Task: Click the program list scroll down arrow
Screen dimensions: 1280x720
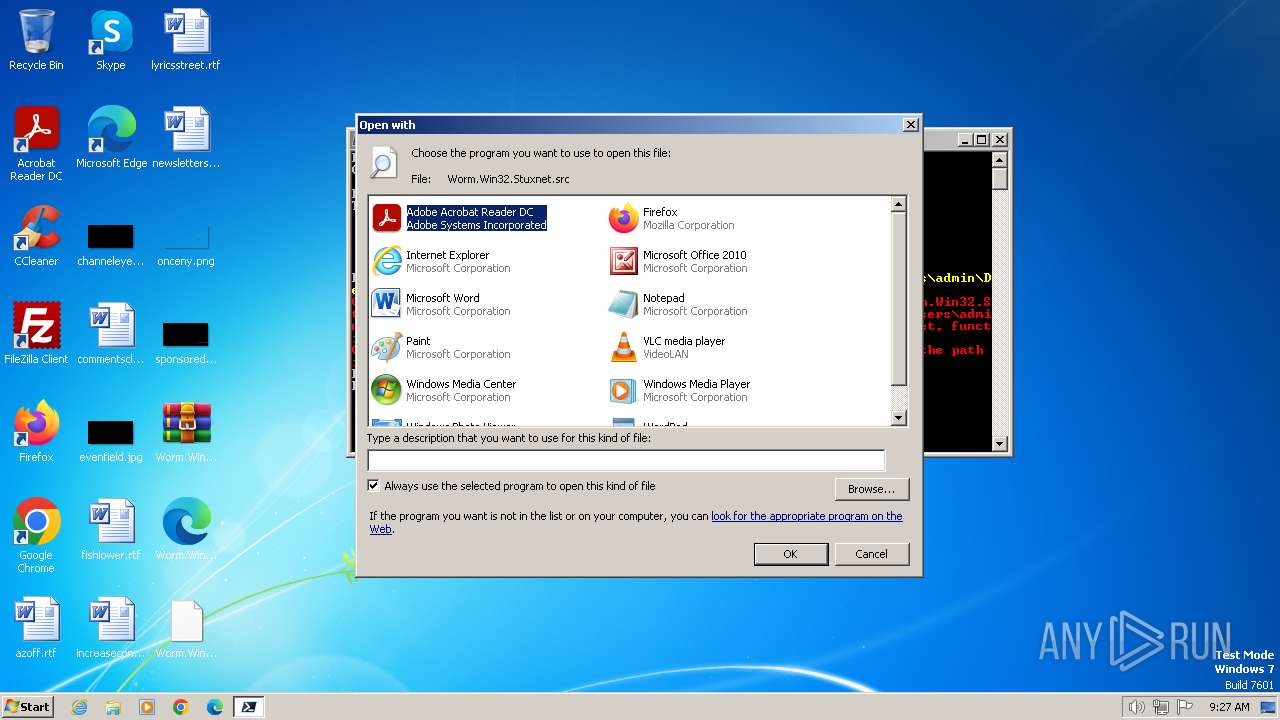Action: coord(898,418)
